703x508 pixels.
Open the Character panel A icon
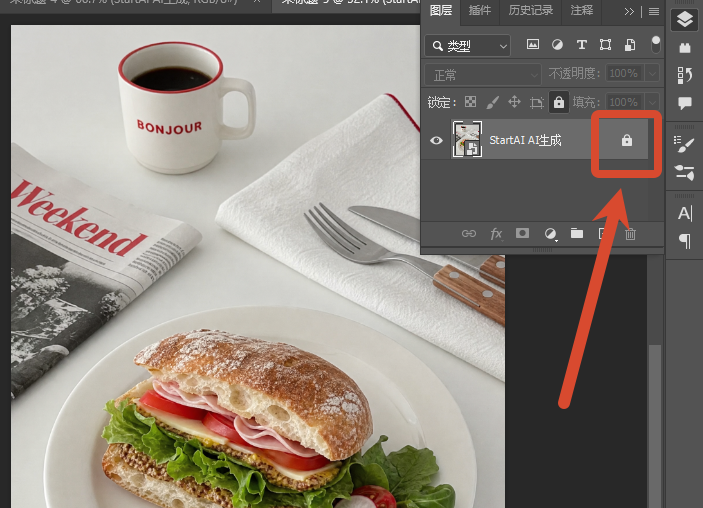point(685,213)
